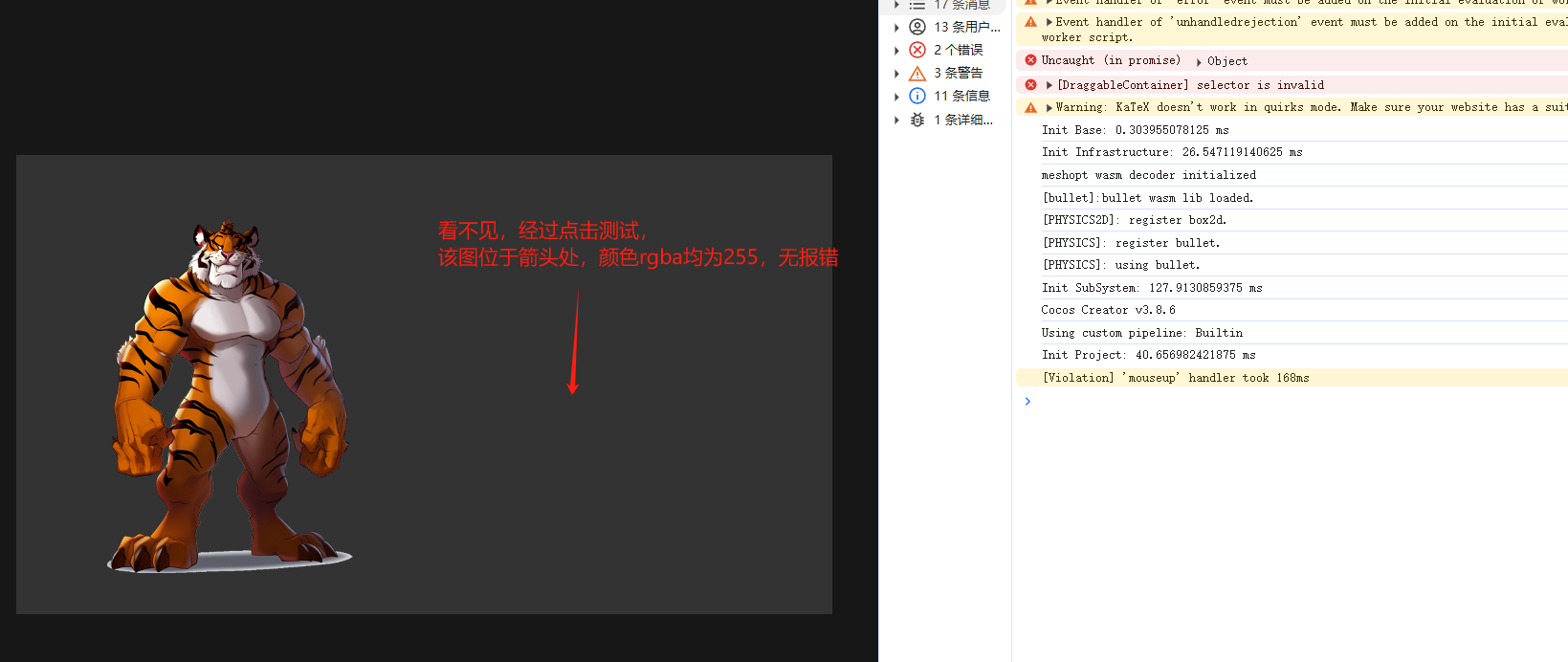Expand the 2 个错误 errors group

point(896,50)
